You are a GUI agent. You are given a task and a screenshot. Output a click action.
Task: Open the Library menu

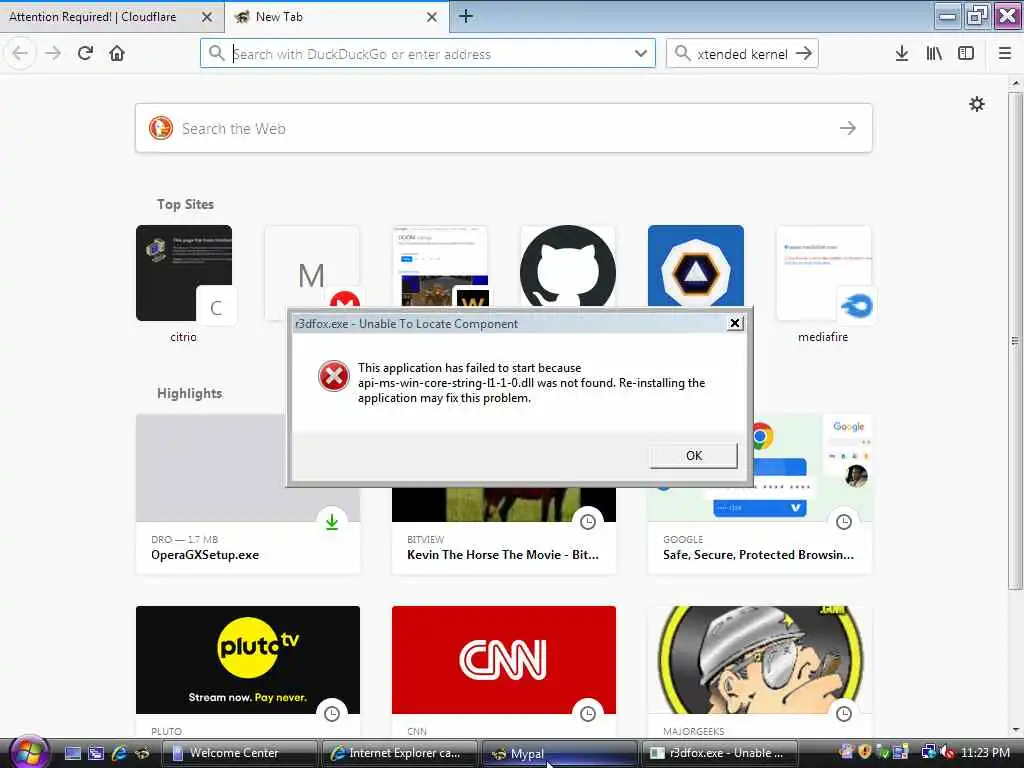[x=934, y=54]
